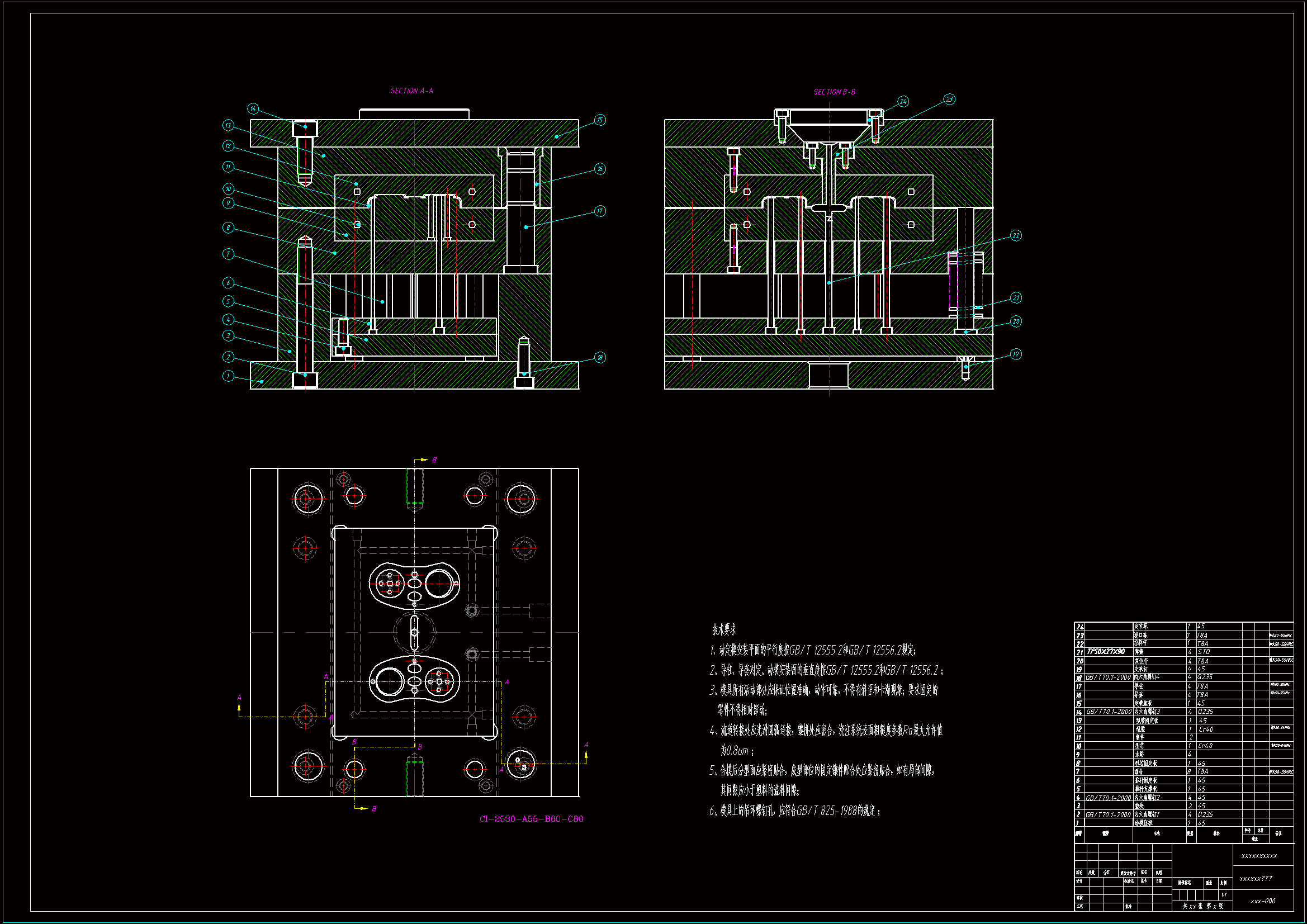Click part balloon number 7
The image size is (1307, 924).
coord(228,254)
